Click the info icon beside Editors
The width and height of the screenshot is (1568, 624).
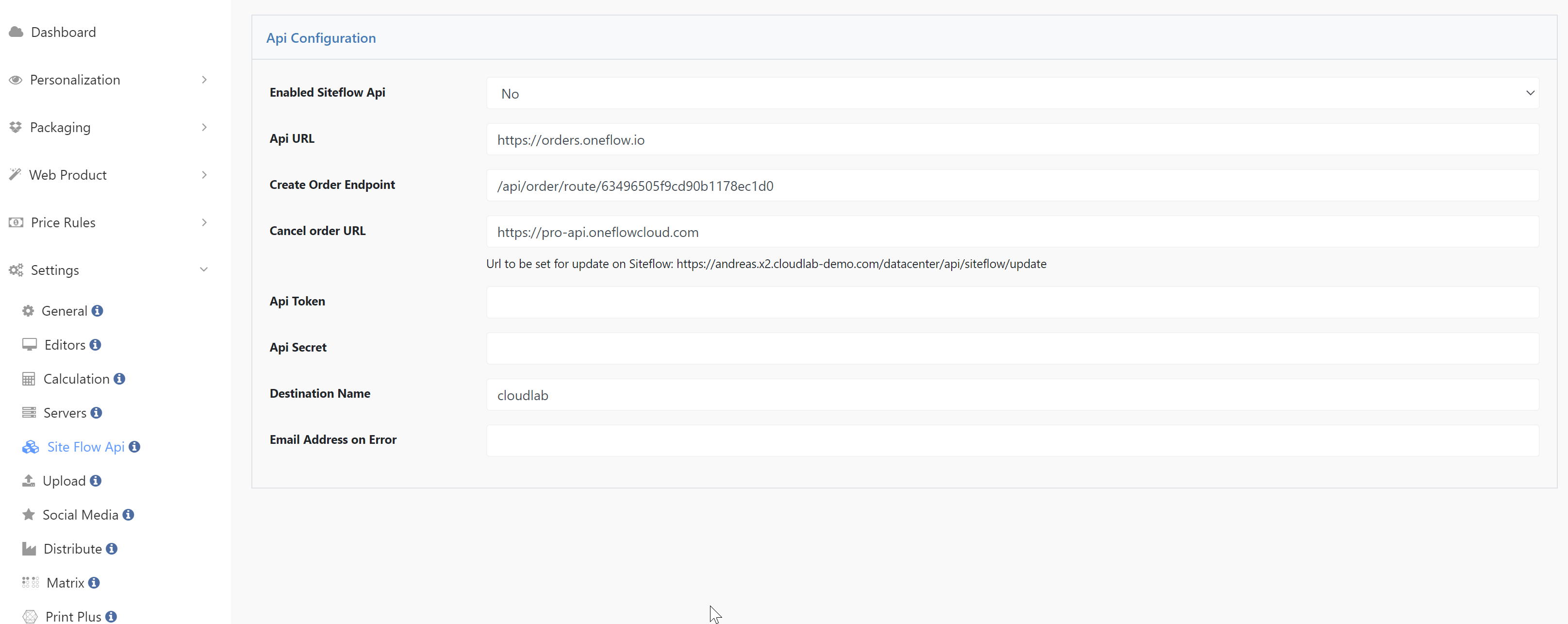[x=95, y=345]
